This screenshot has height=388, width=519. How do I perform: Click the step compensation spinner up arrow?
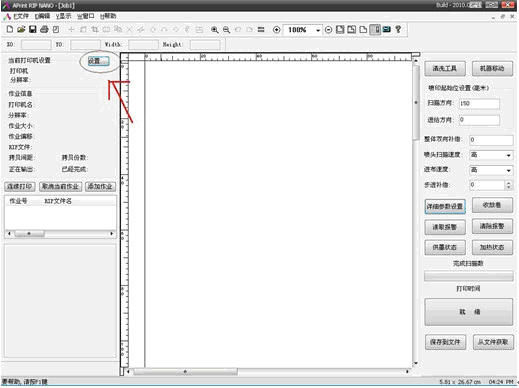(508, 183)
